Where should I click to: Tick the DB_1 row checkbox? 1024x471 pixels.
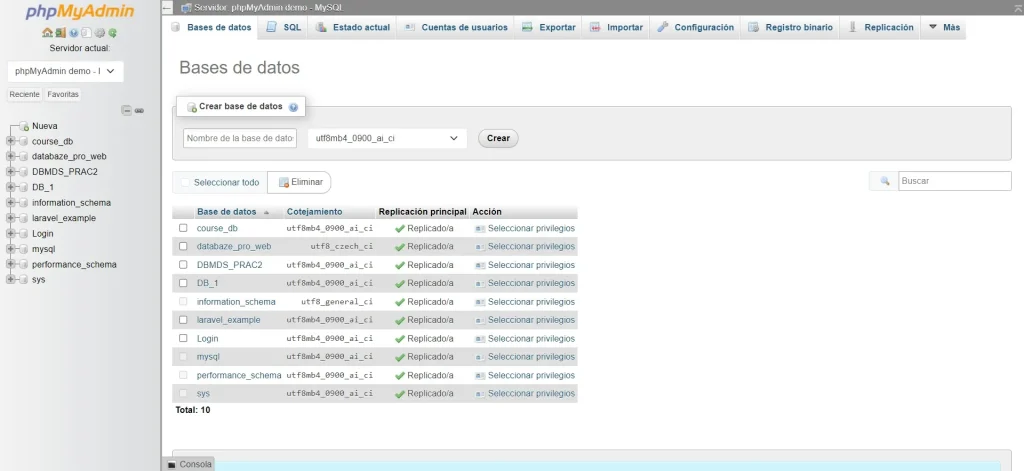[183, 283]
